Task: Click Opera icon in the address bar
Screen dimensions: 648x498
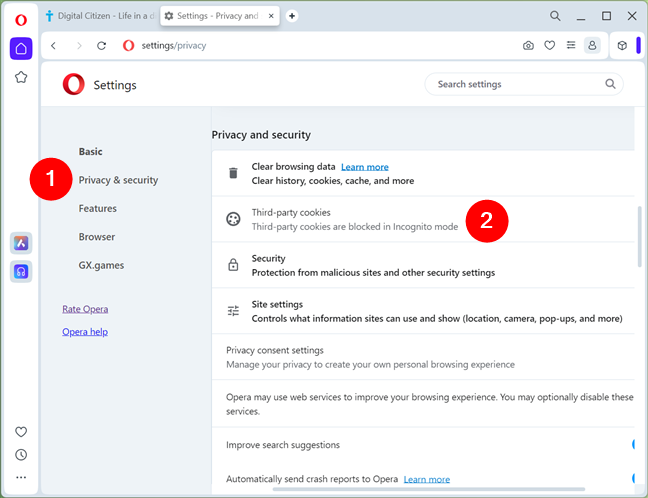Action: [129, 45]
